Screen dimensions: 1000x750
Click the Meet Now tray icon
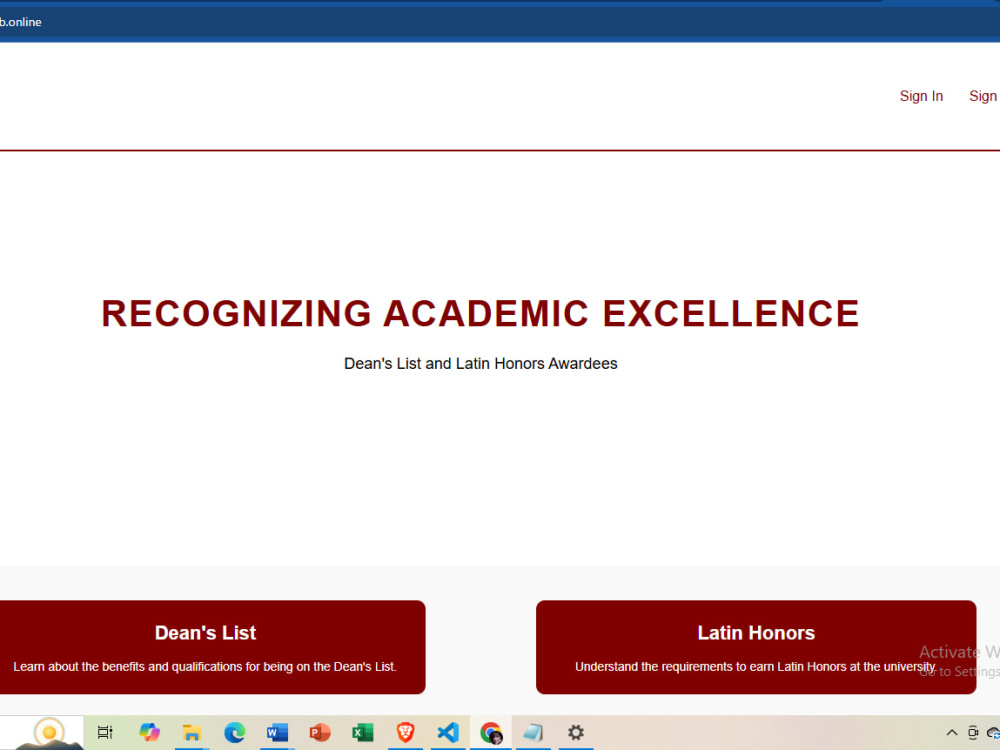coord(973,732)
